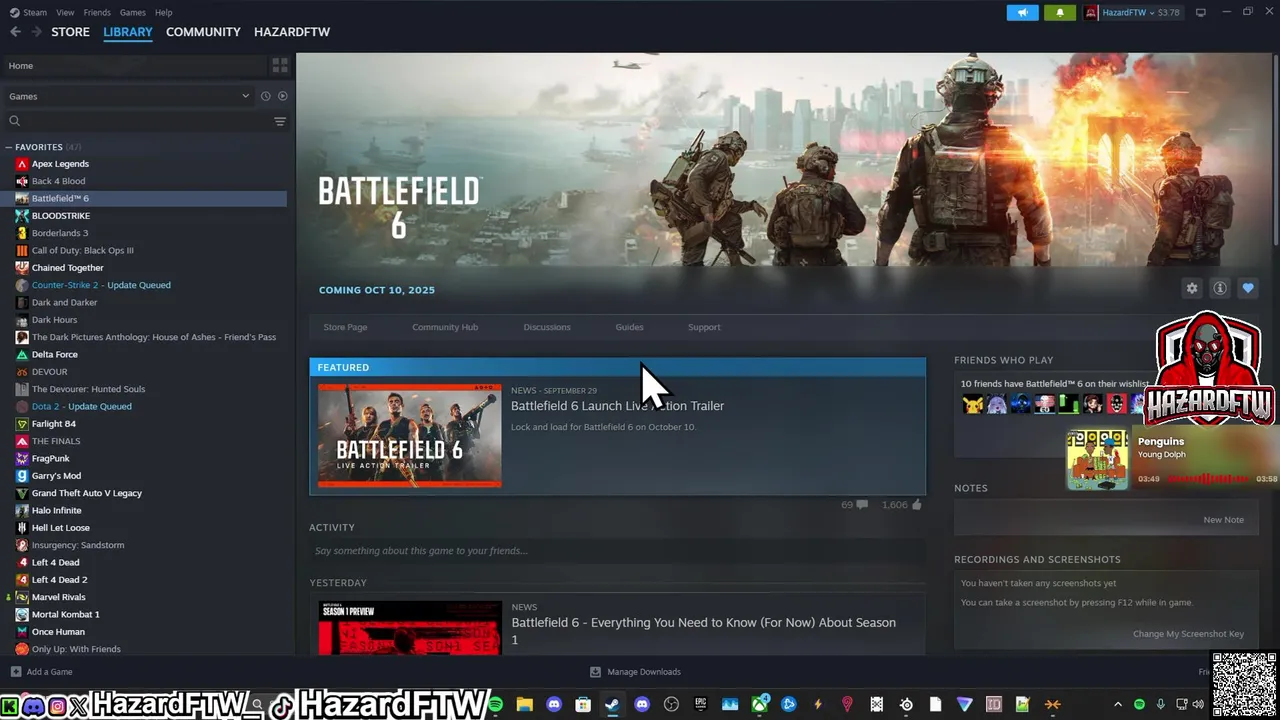
Task: Open File Explorer from the taskbar
Action: pyautogui.click(x=524, y=705)
